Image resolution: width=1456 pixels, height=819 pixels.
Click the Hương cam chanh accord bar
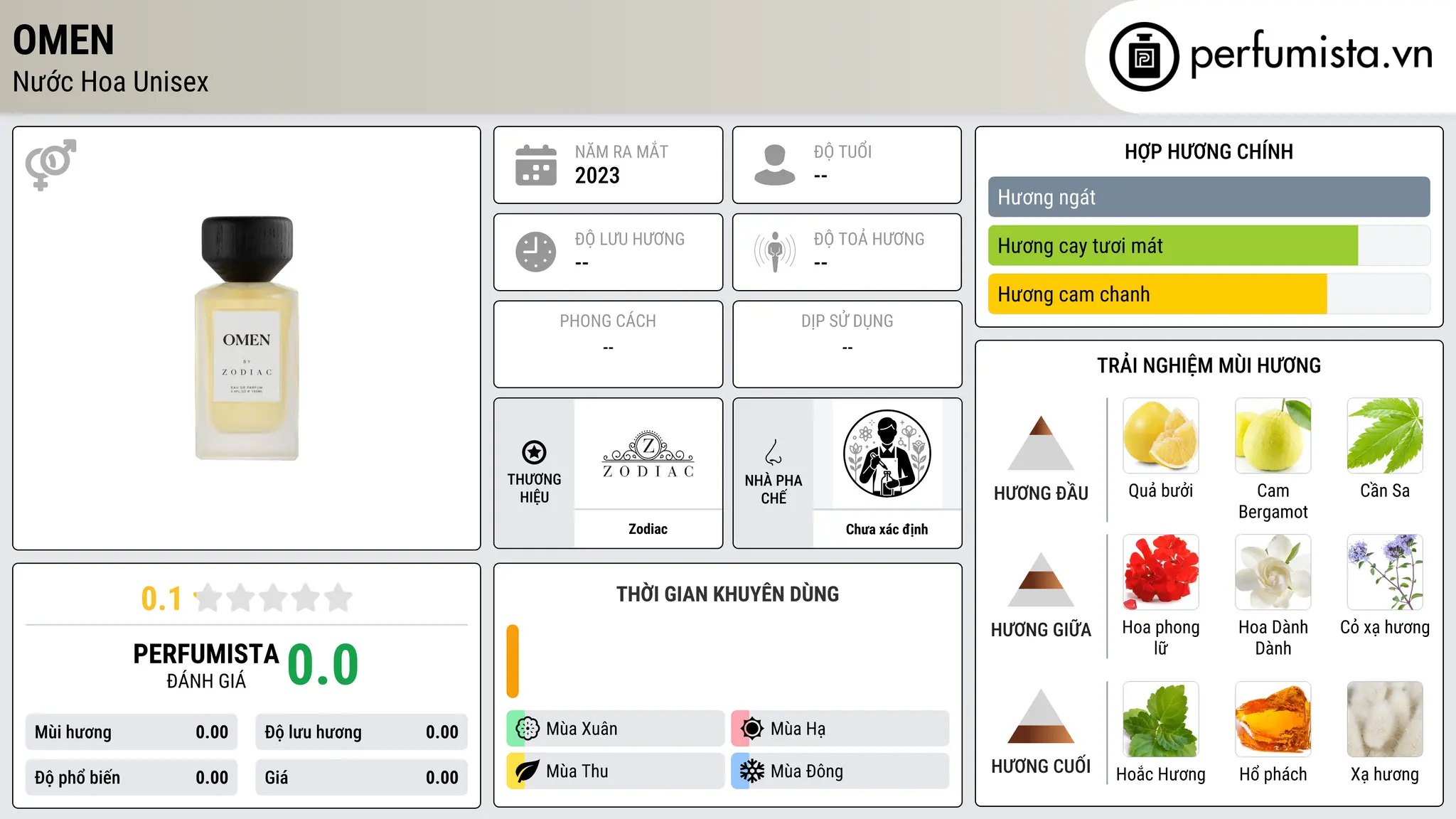pyautogui.click(x=1209, y=294)
